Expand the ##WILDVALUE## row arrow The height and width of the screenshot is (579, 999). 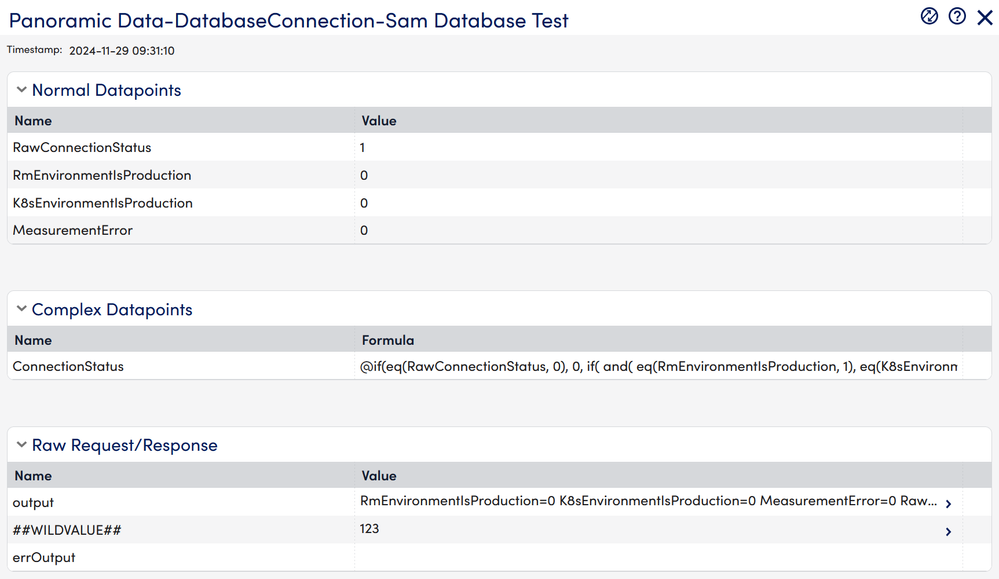tap(948, 531)
